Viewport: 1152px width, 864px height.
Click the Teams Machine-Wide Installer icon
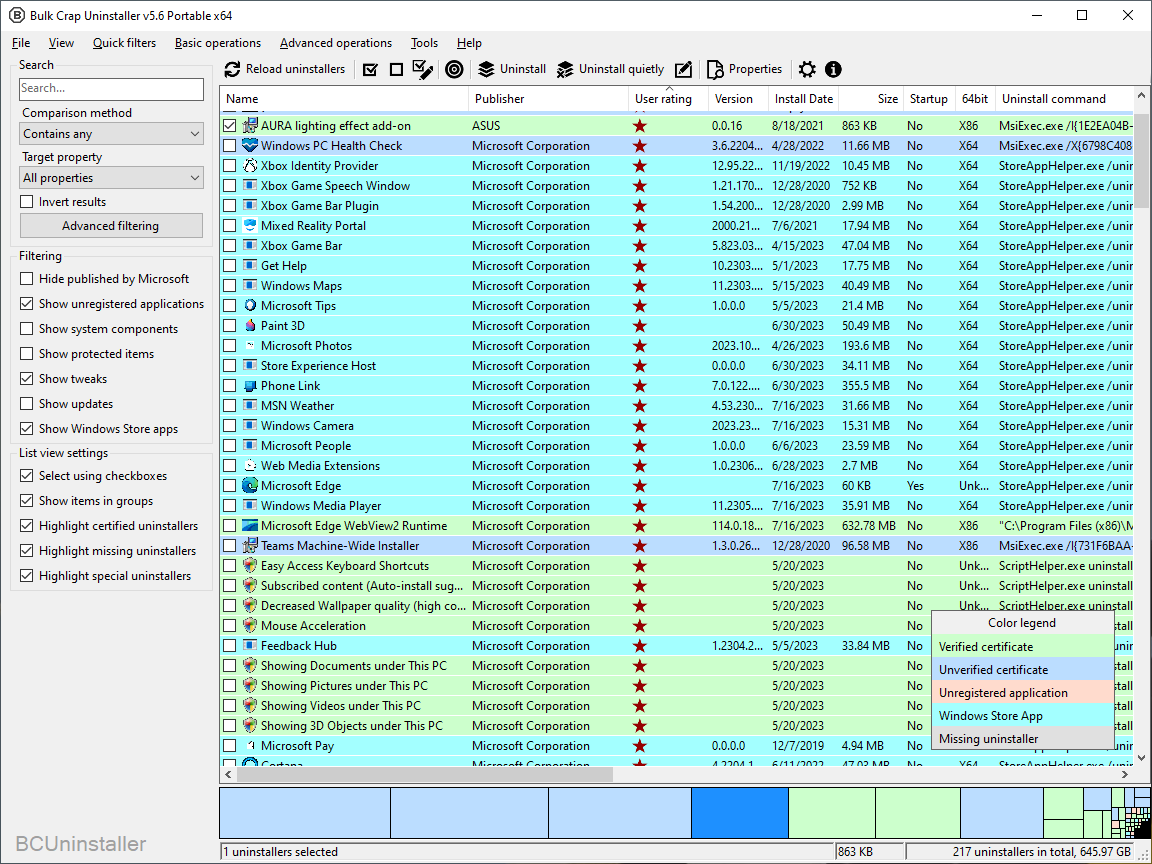[x=250, y=546]
